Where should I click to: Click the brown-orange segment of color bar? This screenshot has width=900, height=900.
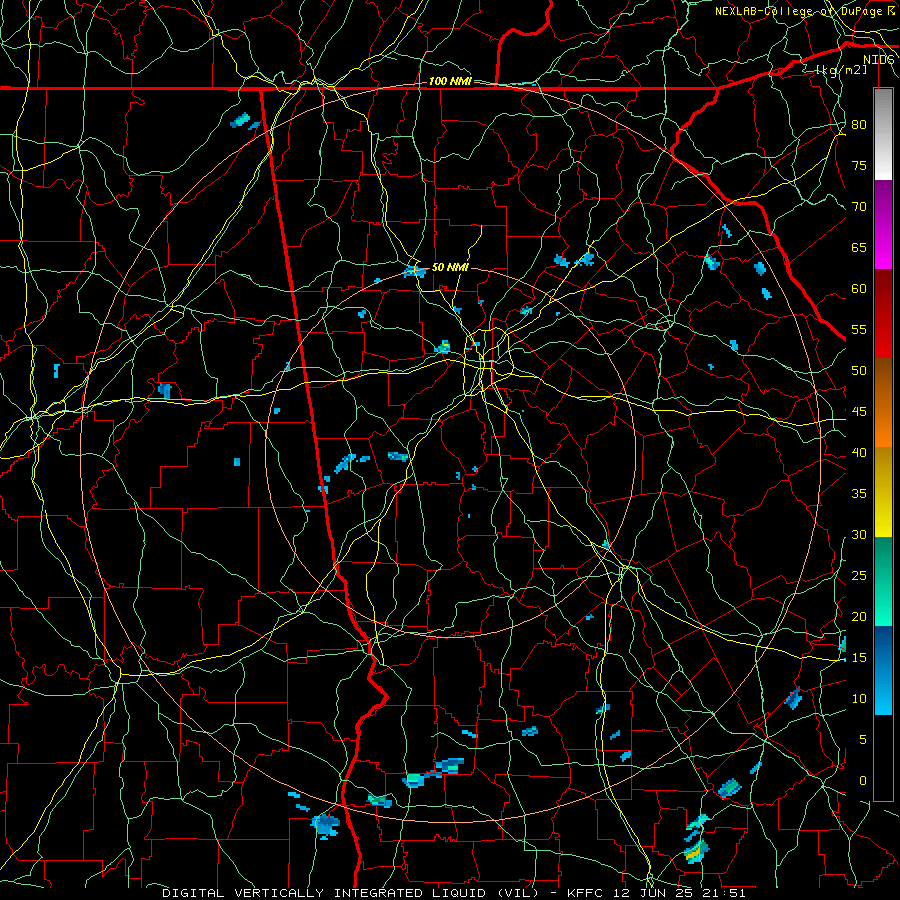(x=883, y=403)
